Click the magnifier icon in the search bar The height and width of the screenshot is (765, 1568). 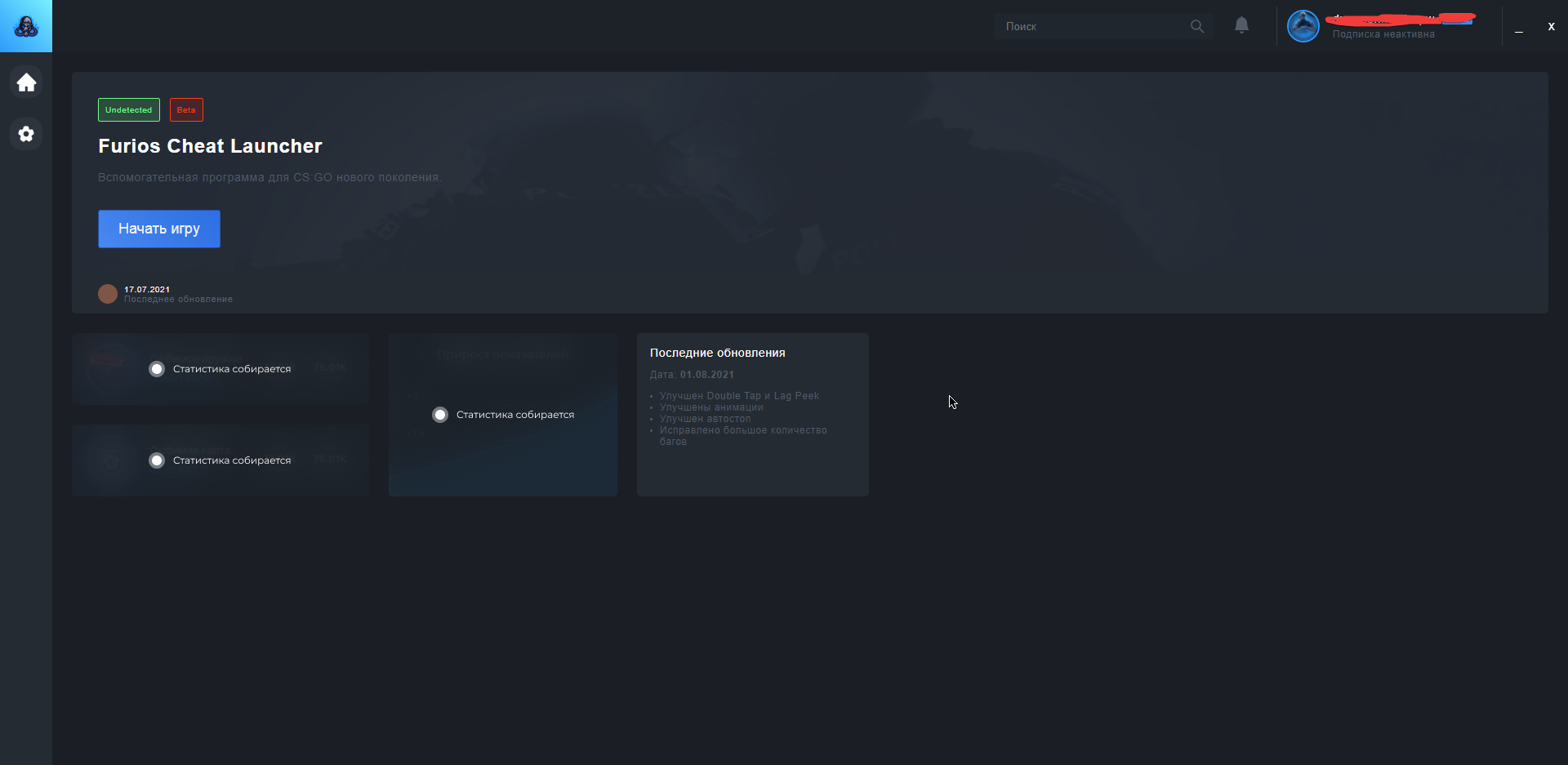pyautogui.click(x=1197, y=26)
